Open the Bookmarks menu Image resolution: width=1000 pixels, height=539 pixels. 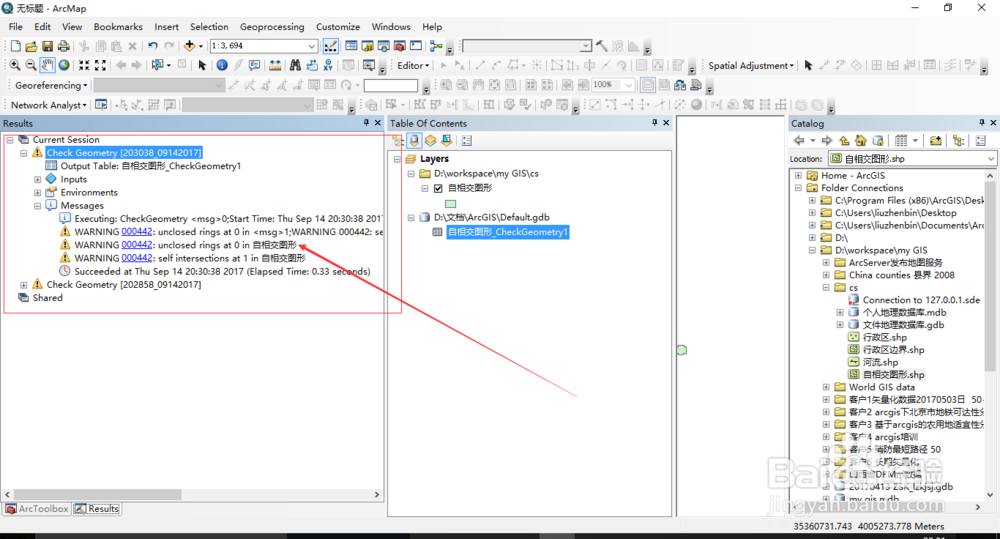coord(118,27)
